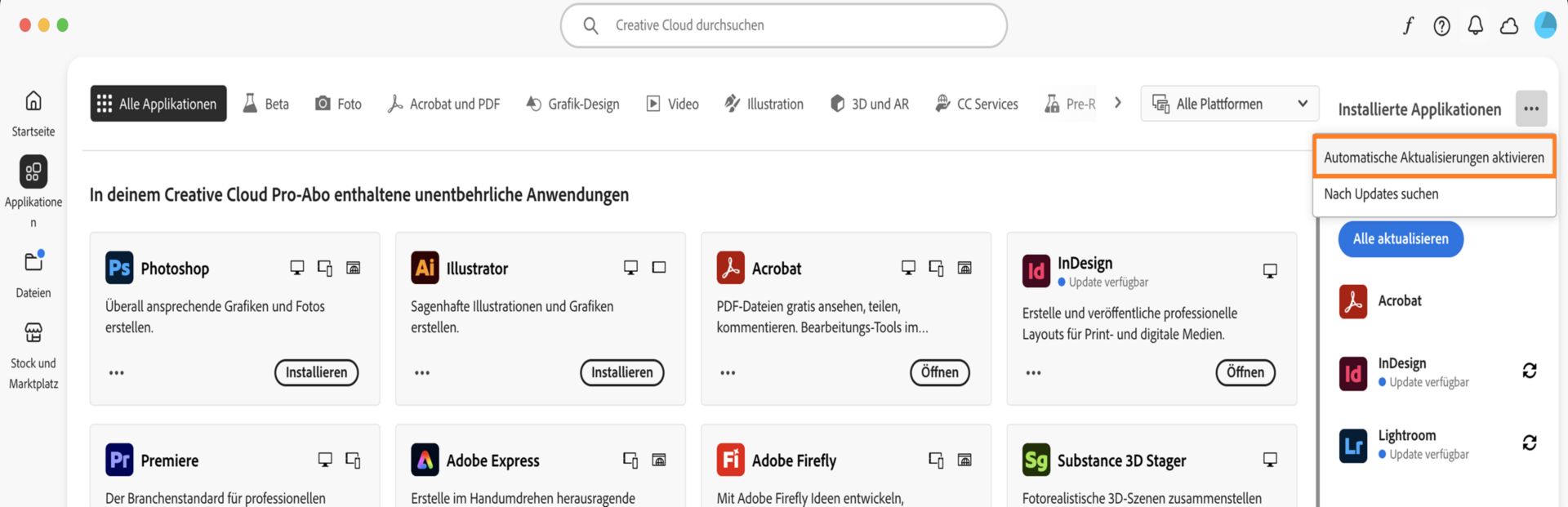Install Illustrator with Installieren button
Image resolution: width=1568 pixels, height=507 pixels.
(622, 372)
